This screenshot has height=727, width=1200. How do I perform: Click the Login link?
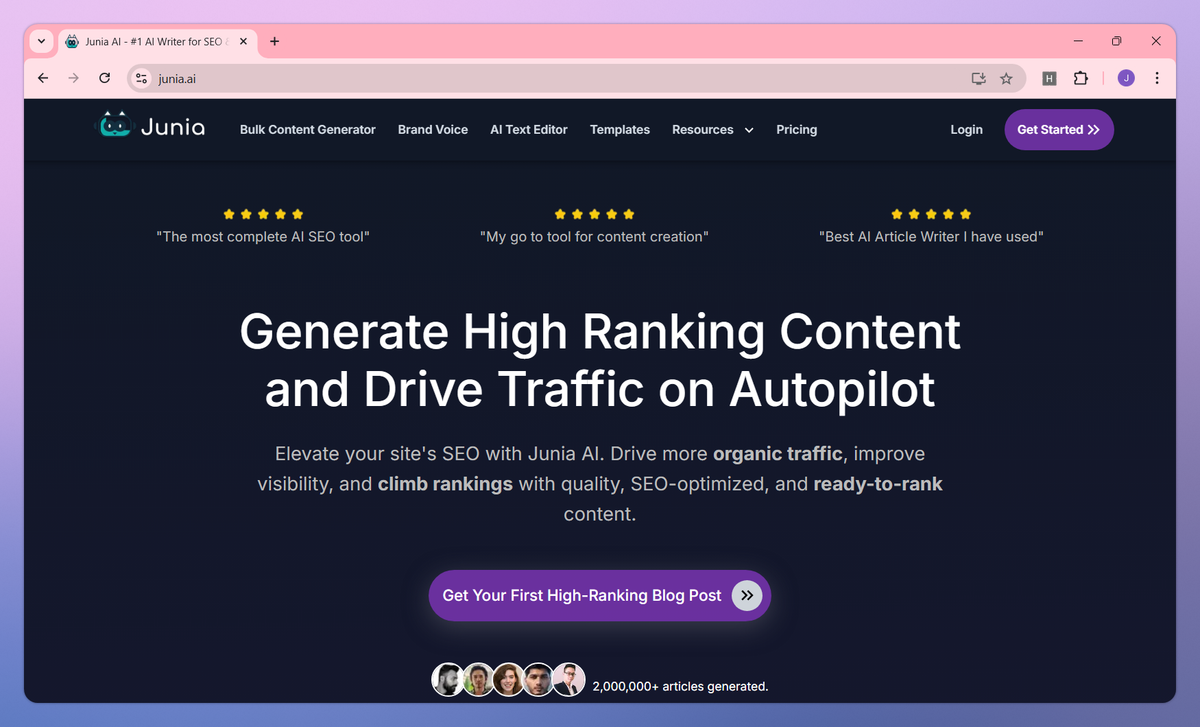966,130
